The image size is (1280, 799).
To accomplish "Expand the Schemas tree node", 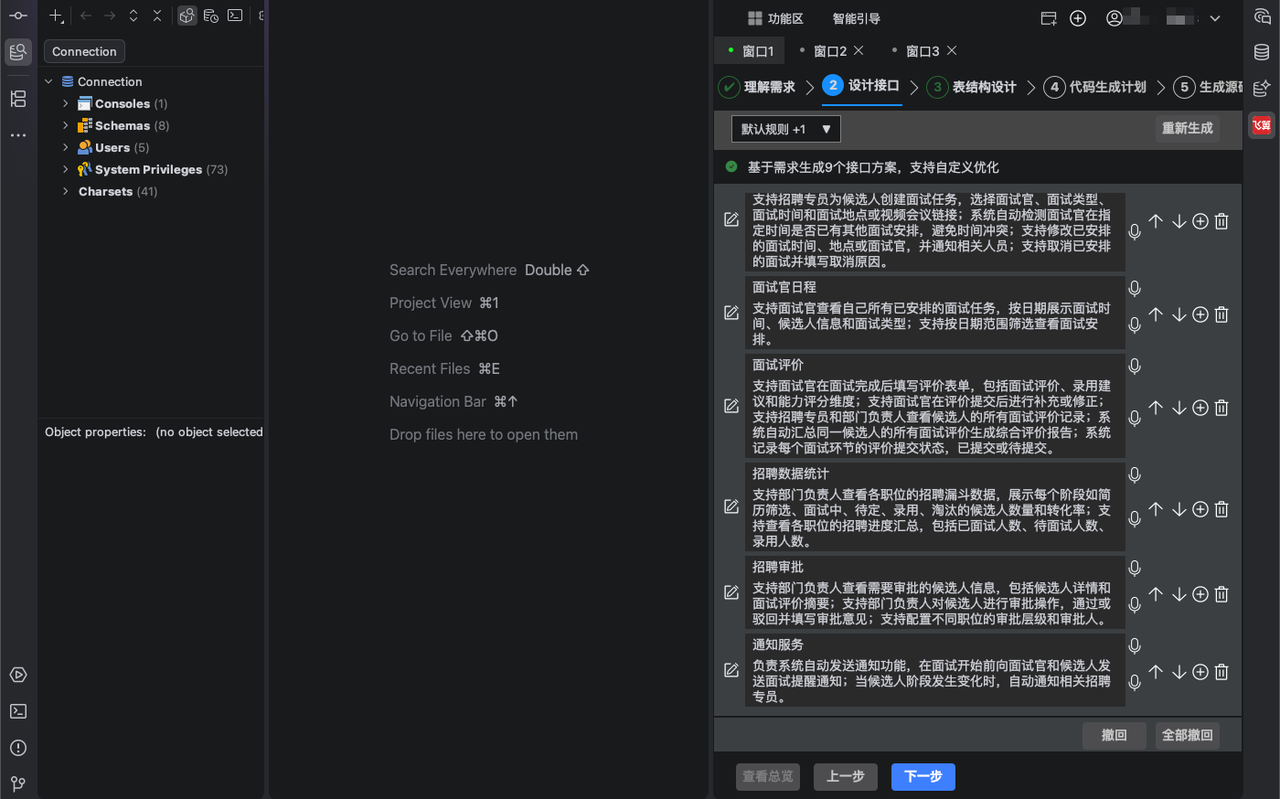I will click(x=66, y=126).
